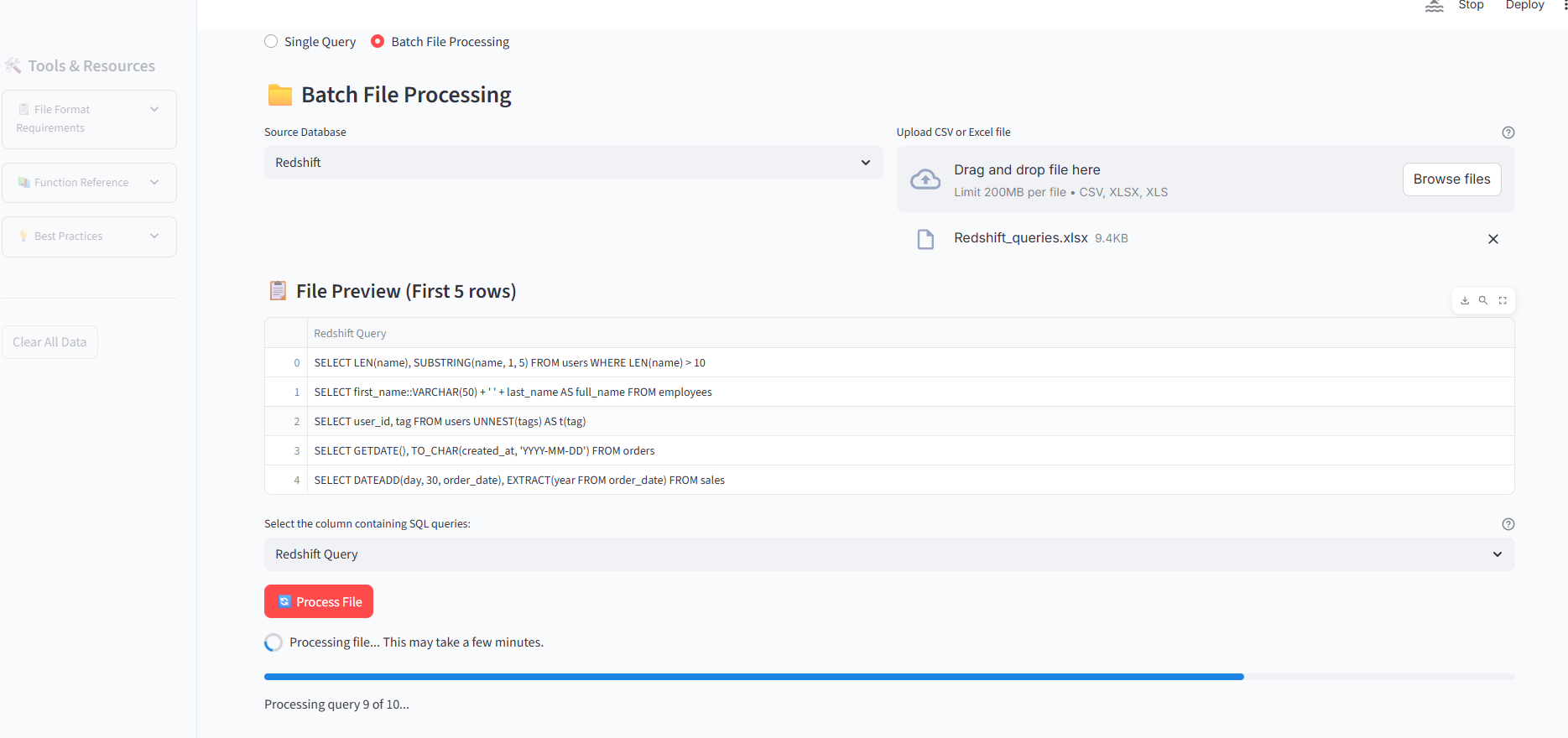Screen dimensions: 1568x738
Task: Open the SQL query column dropdown
Action: (888, 554)
